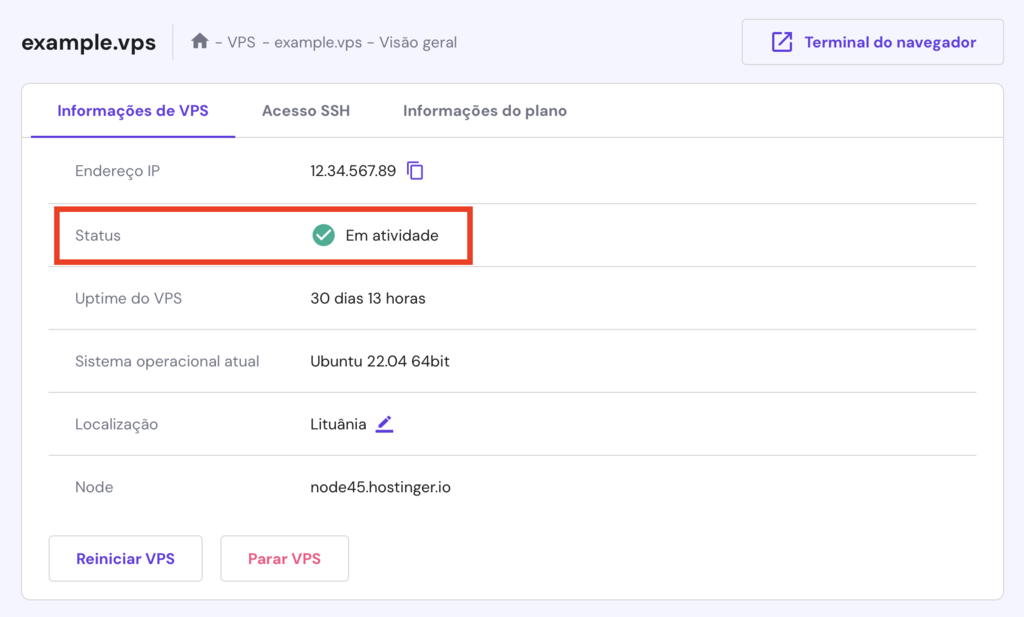Select the Informações de VPS tab

[132, 111]
